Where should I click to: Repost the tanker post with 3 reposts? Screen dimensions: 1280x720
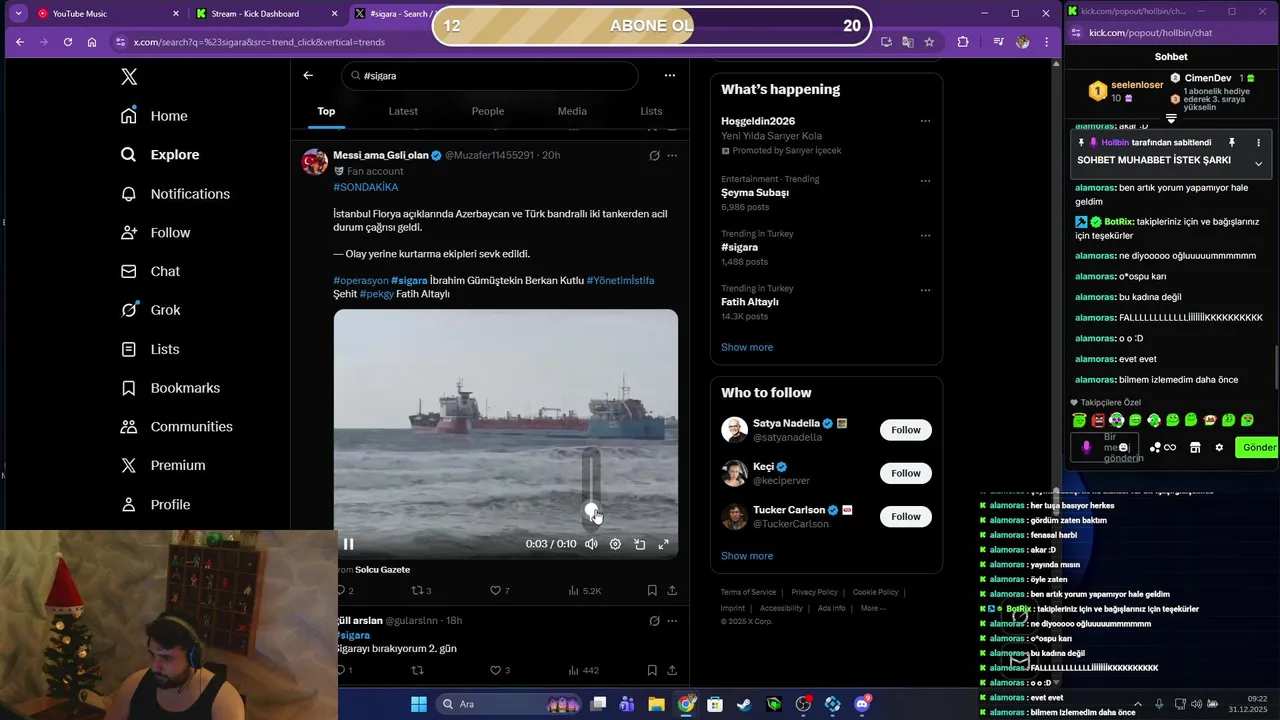[x=421, y=591]
